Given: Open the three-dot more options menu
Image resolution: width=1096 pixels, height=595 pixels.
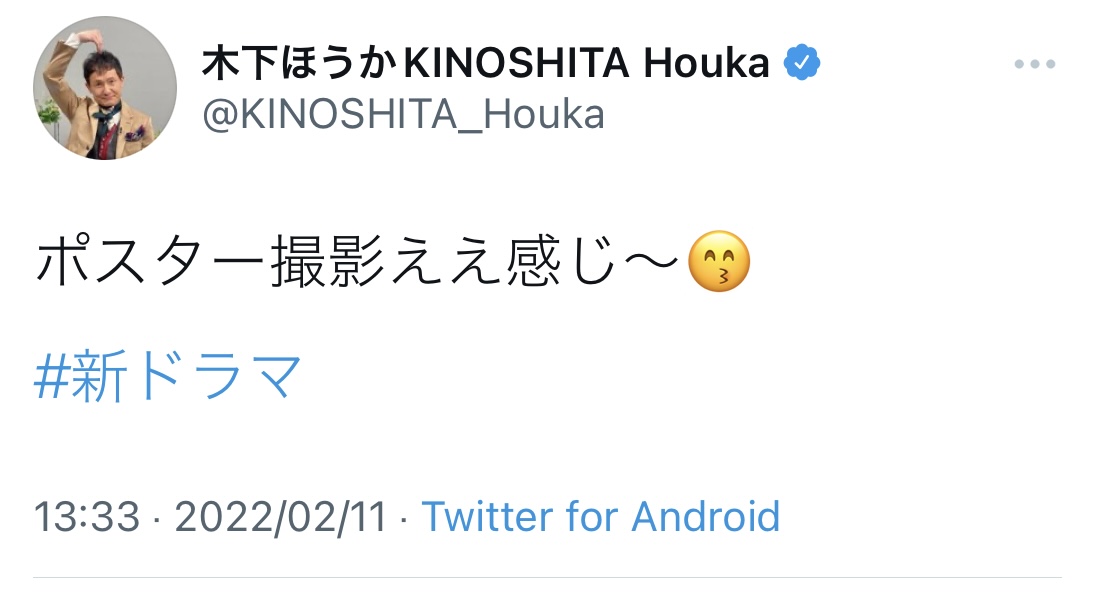Looking at the screenshot, I should click(x=1034, y=65).
